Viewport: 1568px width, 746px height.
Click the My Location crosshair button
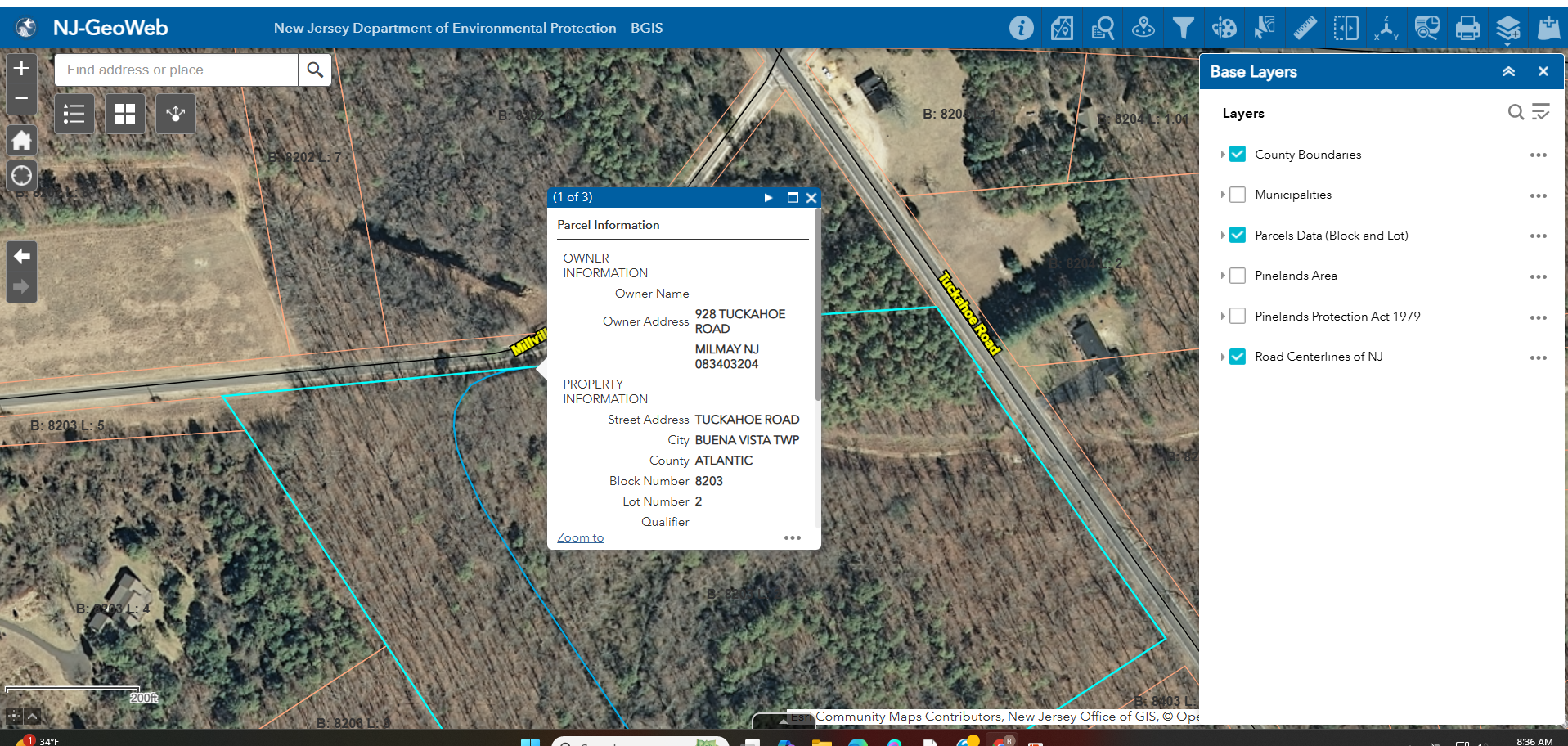22,176
